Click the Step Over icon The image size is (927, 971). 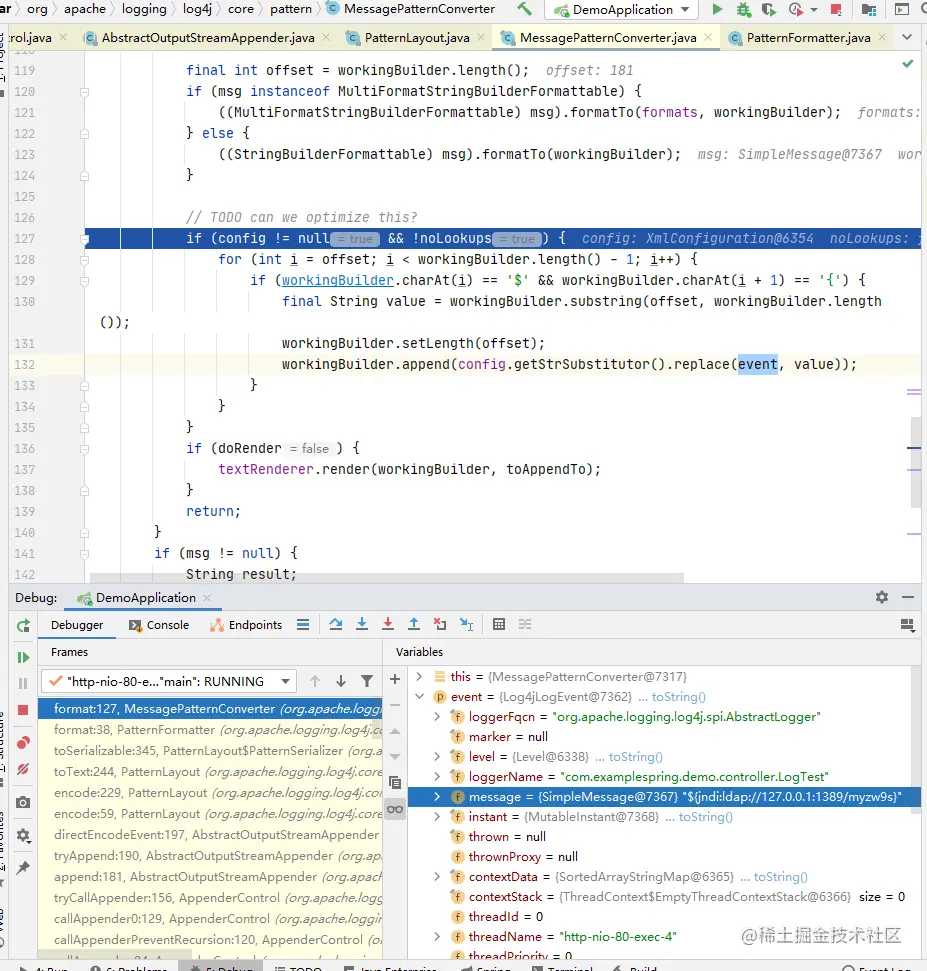[336, 624]
